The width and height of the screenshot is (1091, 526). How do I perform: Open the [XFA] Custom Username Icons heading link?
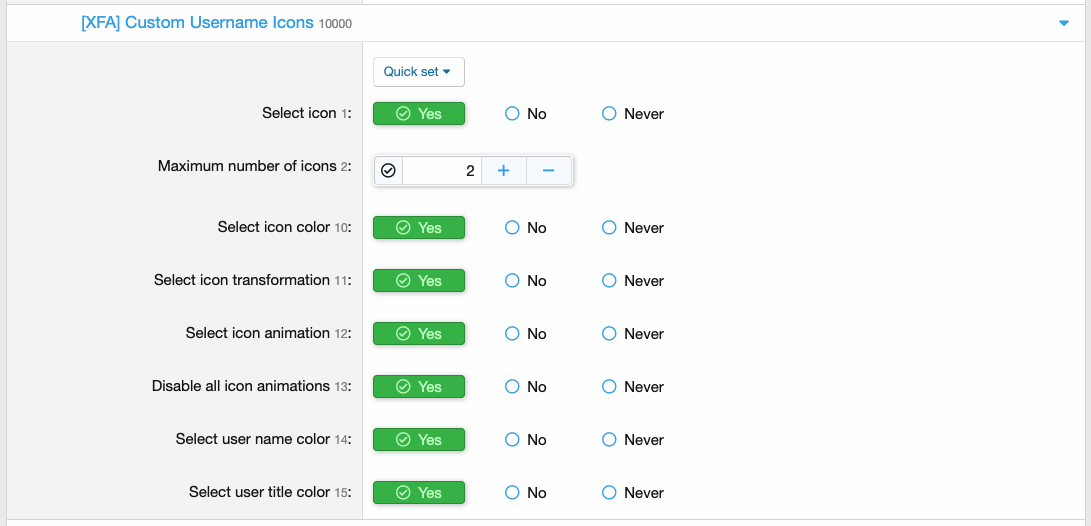(198, 23)
